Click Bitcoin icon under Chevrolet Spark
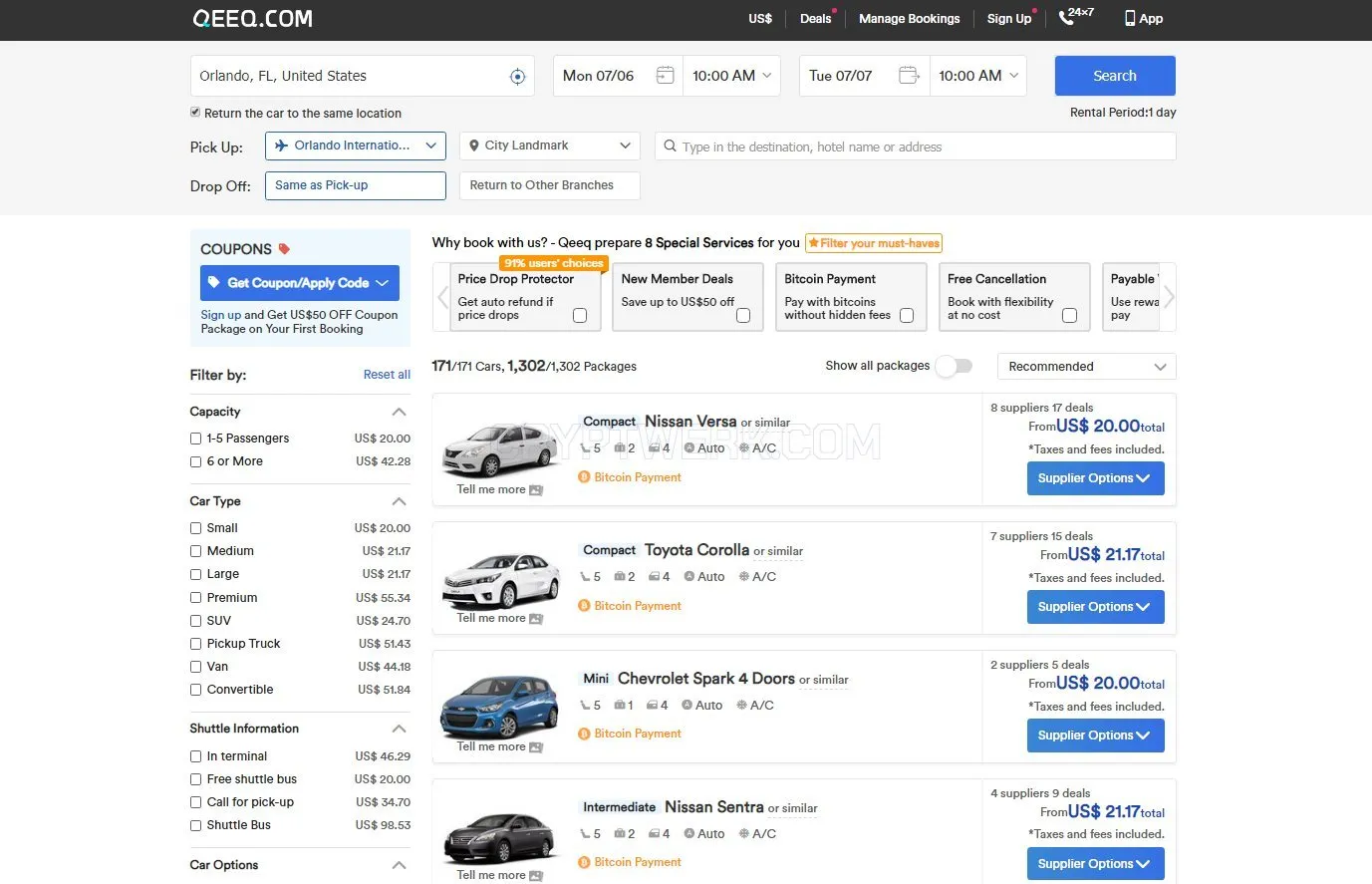Image resolution: width=1372 pixels, height=884 pixels. tap(585, 734)
